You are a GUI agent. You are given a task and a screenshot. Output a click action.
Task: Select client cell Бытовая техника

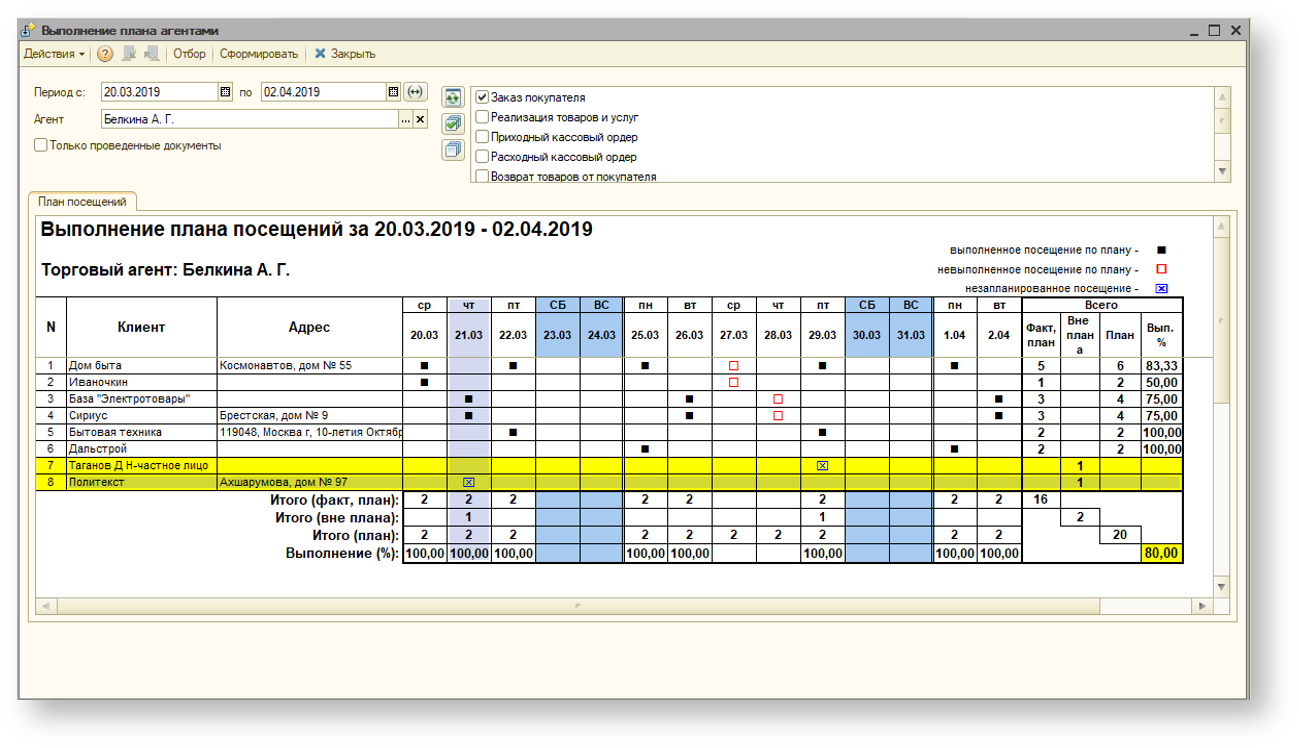[x=141, y=432]
